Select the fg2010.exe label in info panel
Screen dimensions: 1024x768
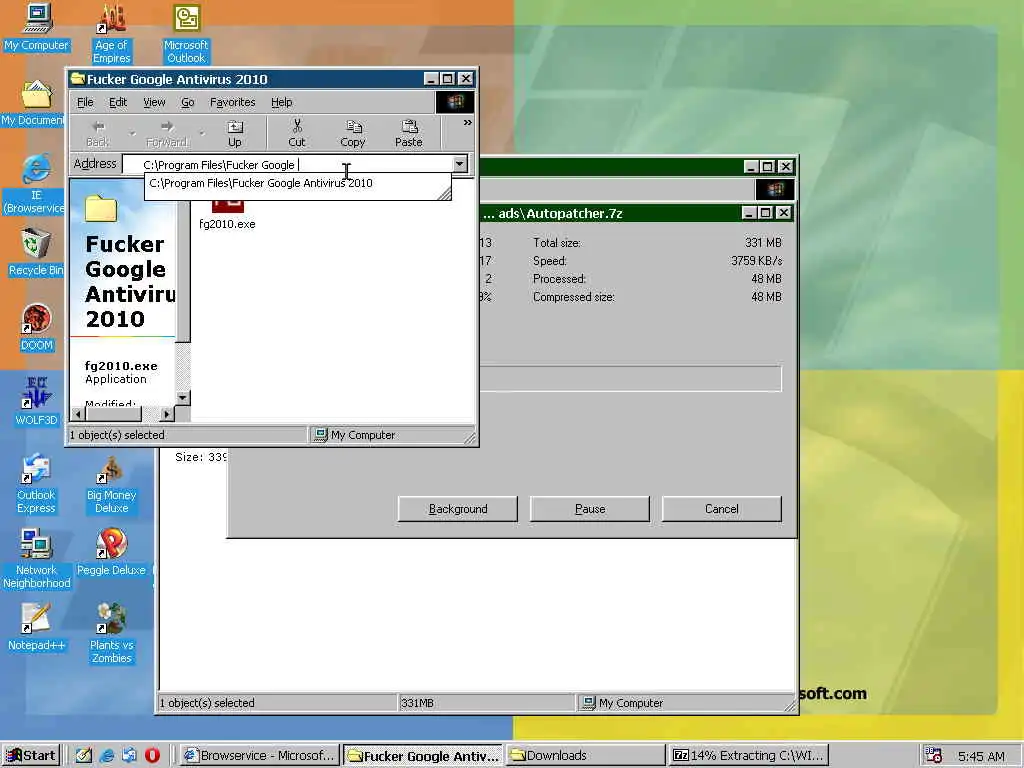(121, 366)
